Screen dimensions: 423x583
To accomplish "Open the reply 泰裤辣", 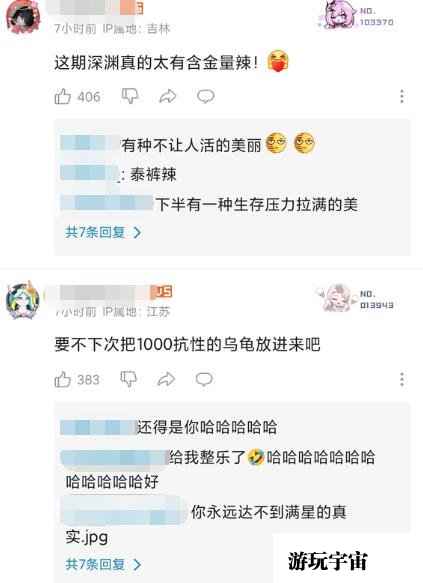I will pos(153,174).
